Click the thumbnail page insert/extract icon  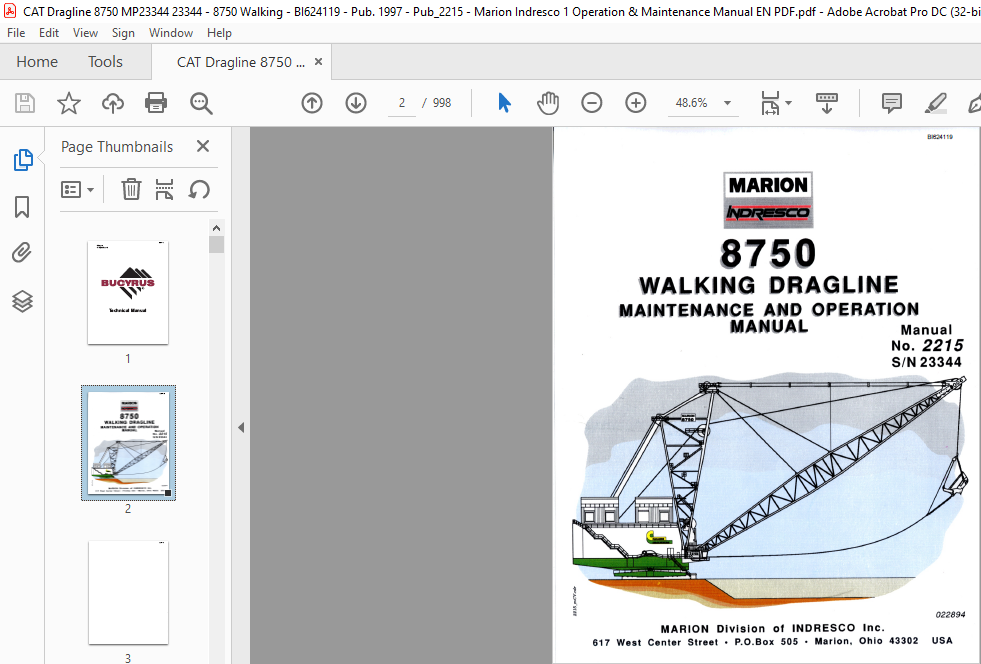164,189
